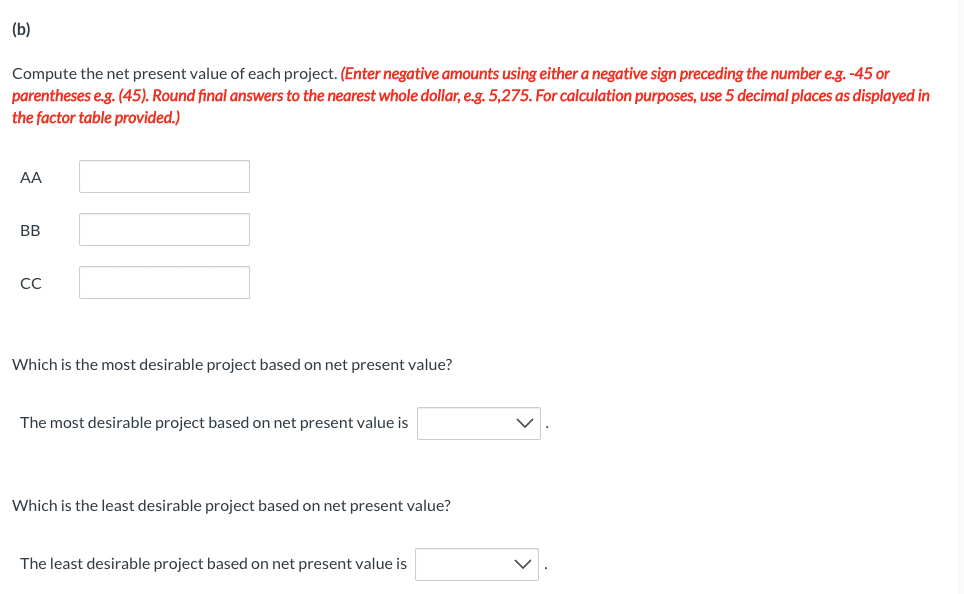Click the chevron on the most desirable dropdown

524,422
